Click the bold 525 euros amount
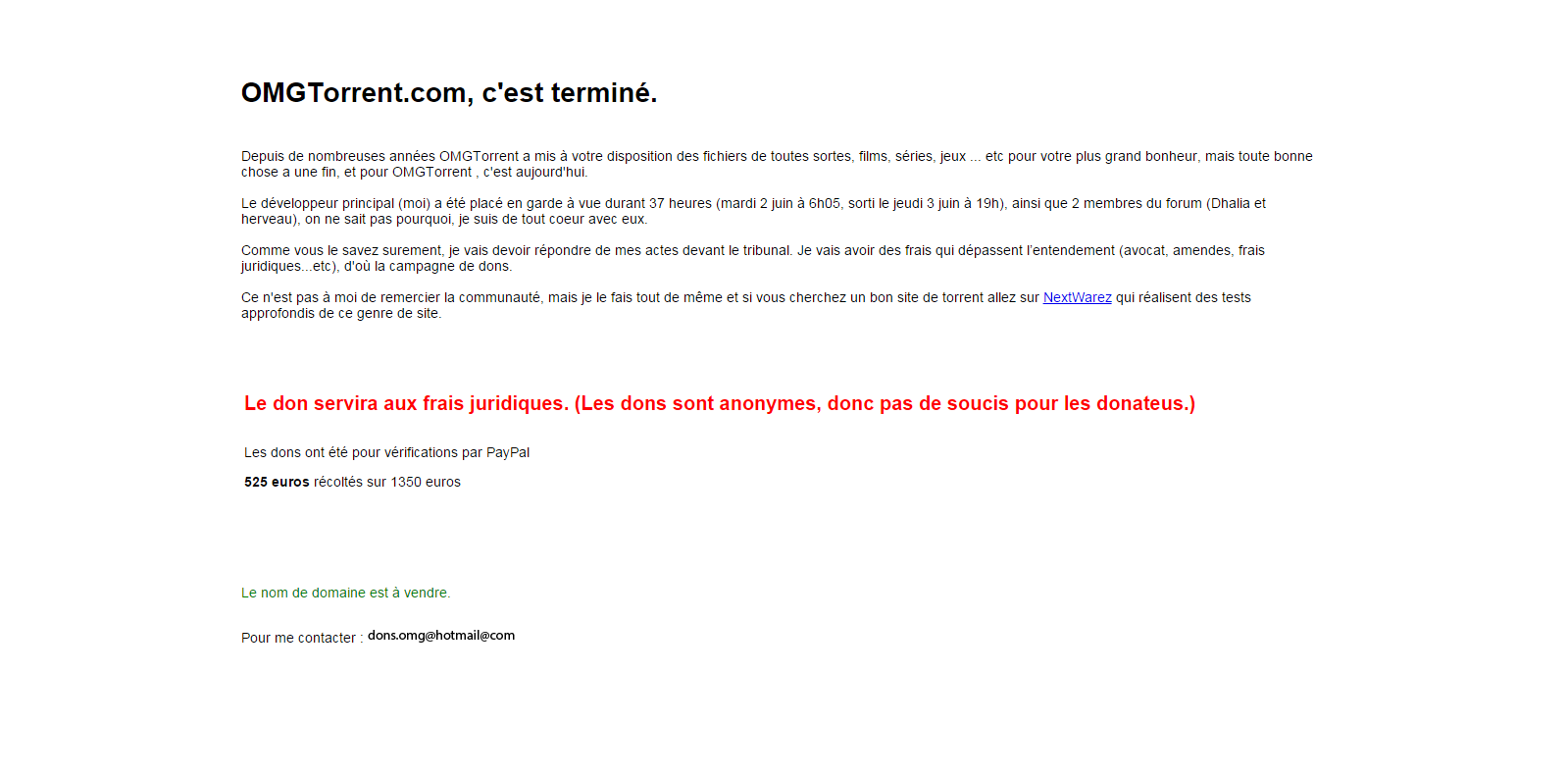This screenshot has width=1568, height=776. (277, 482)
